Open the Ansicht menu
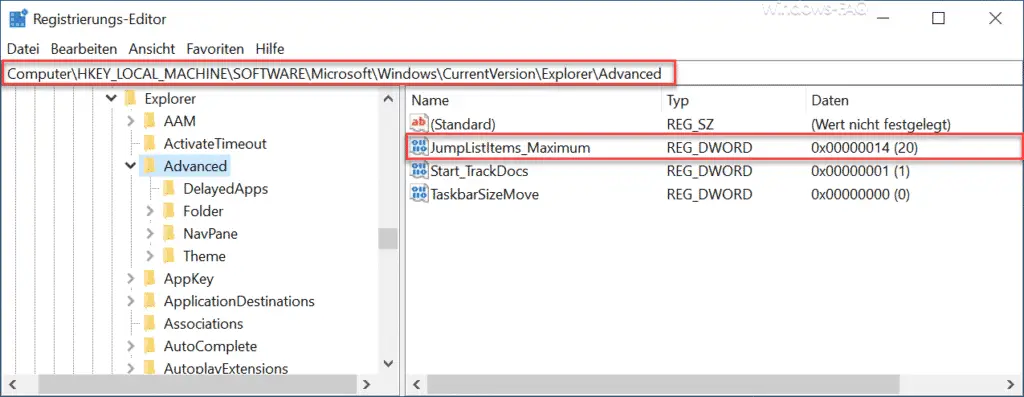 click(152, 49)
